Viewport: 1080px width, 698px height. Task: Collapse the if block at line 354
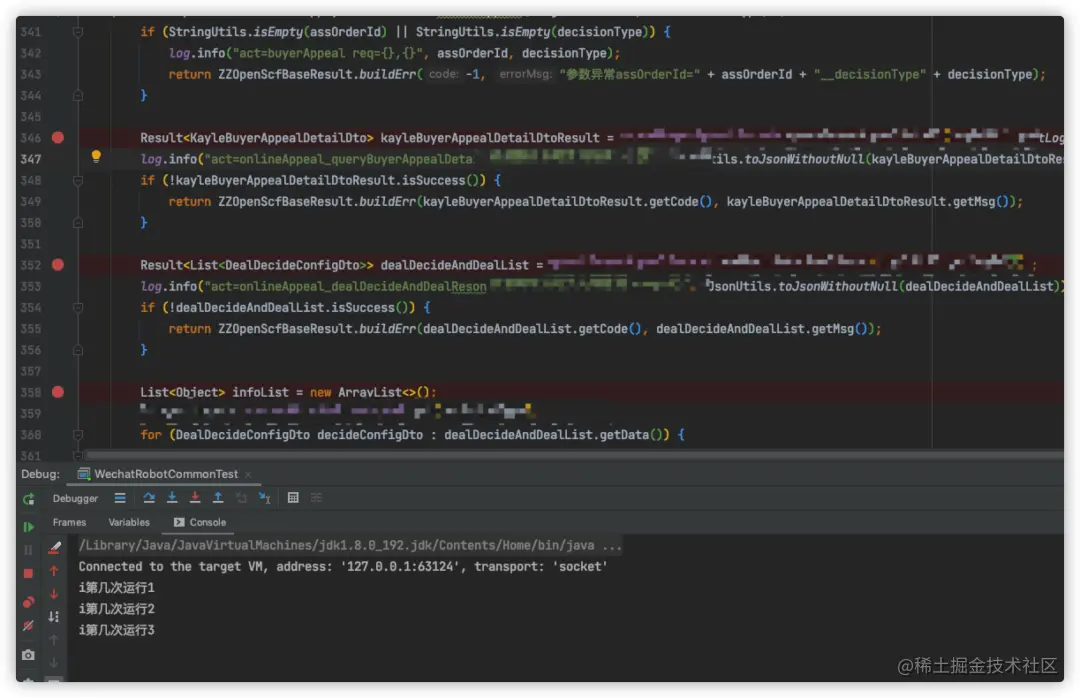point(78,307)
